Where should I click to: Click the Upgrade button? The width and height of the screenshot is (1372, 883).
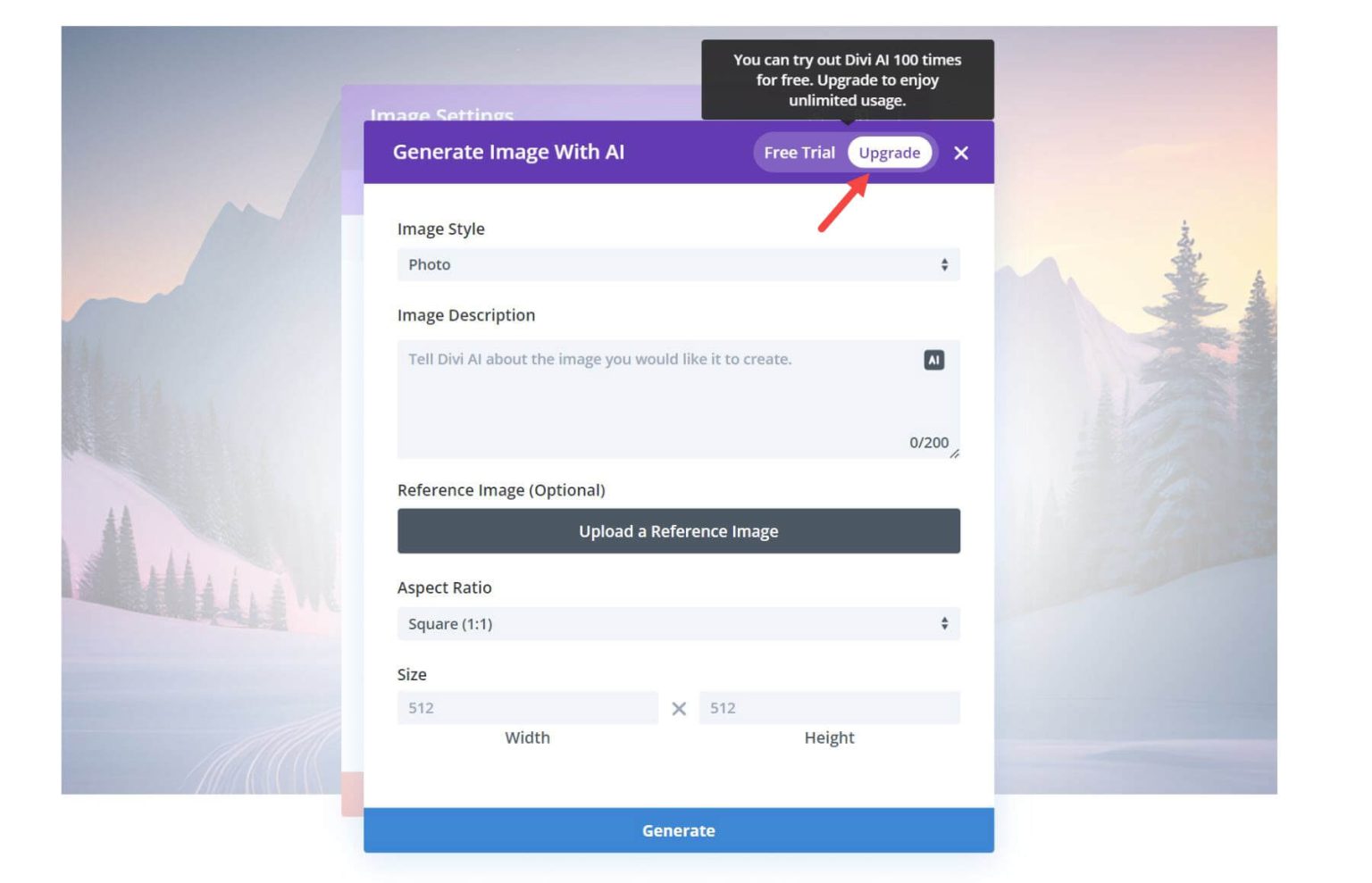[x=890, y=153]
